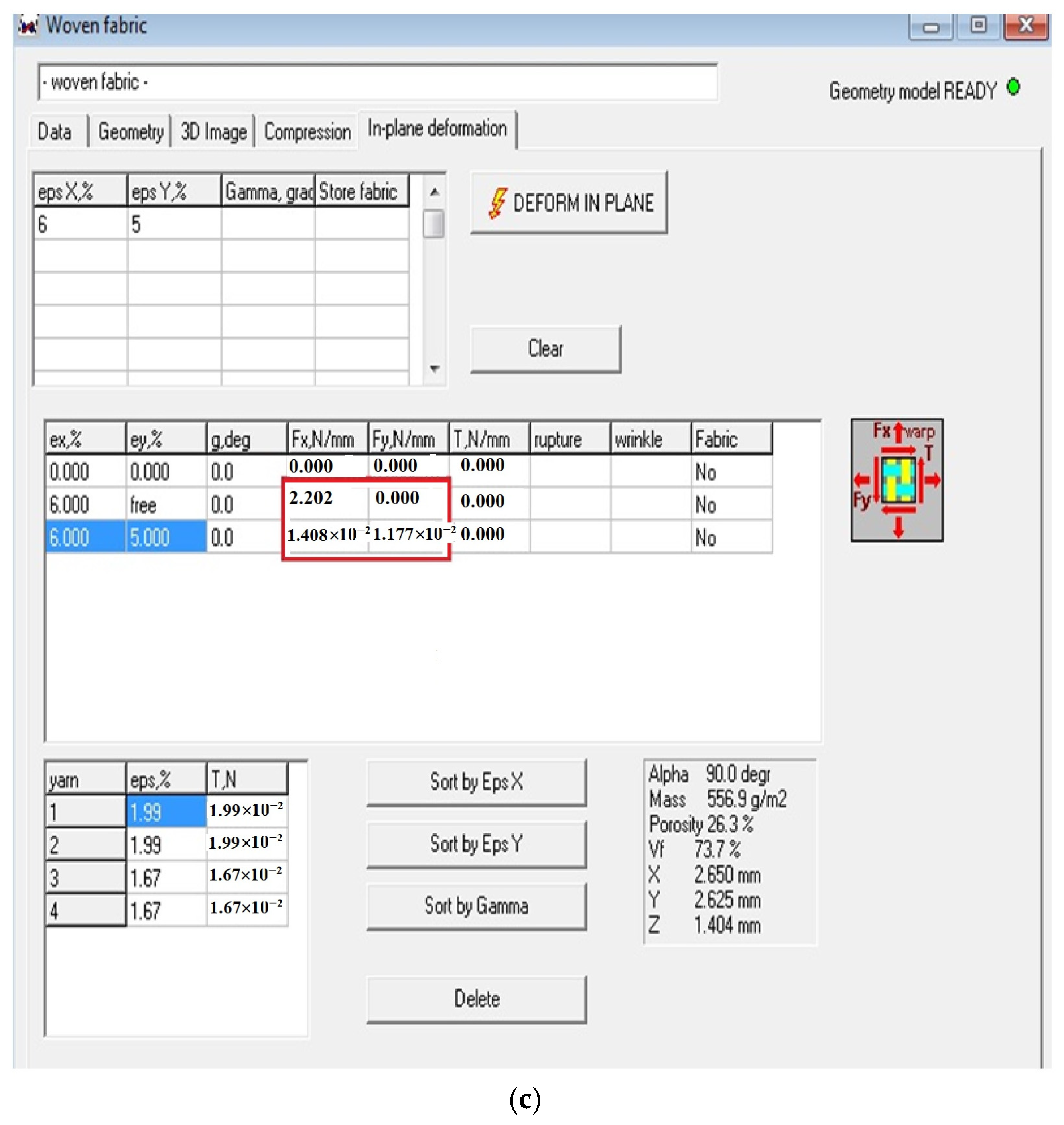This screenshot has height=1125, width=1064.
Task: Click Sort by Gamma button
Action: pos(477,906)
